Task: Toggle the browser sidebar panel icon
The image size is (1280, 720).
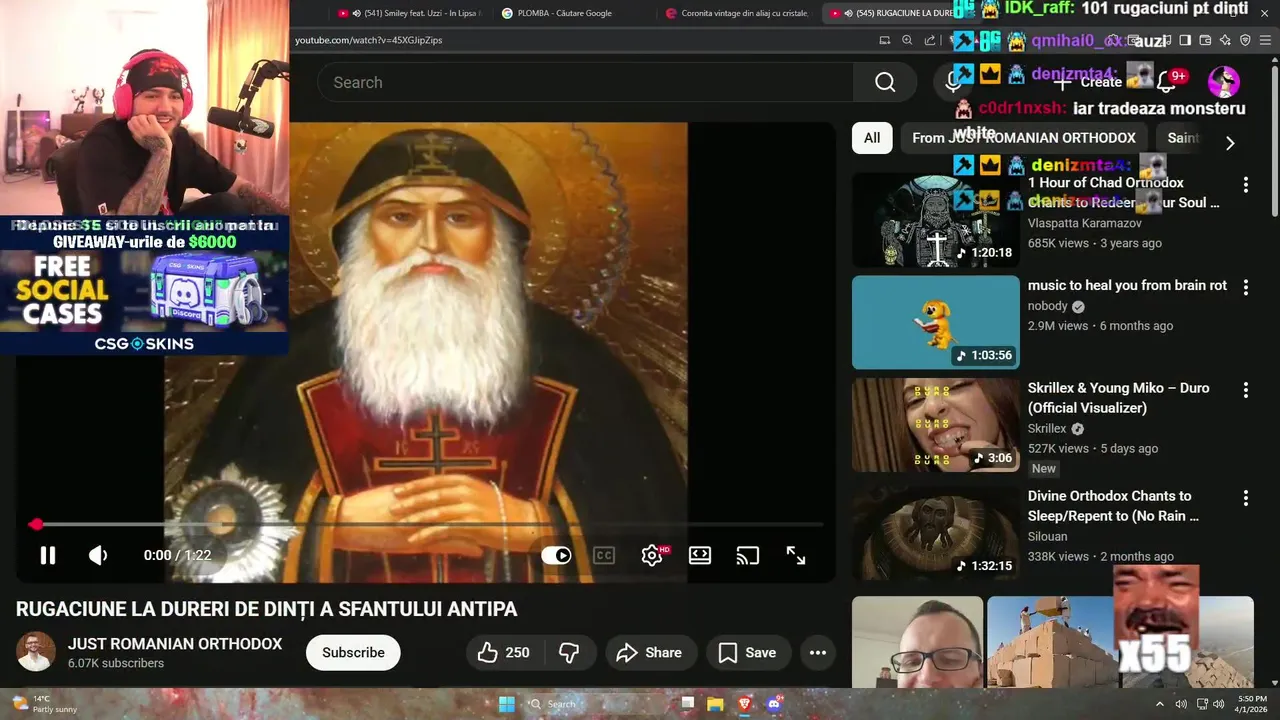Action: (x=1185, y=40)
